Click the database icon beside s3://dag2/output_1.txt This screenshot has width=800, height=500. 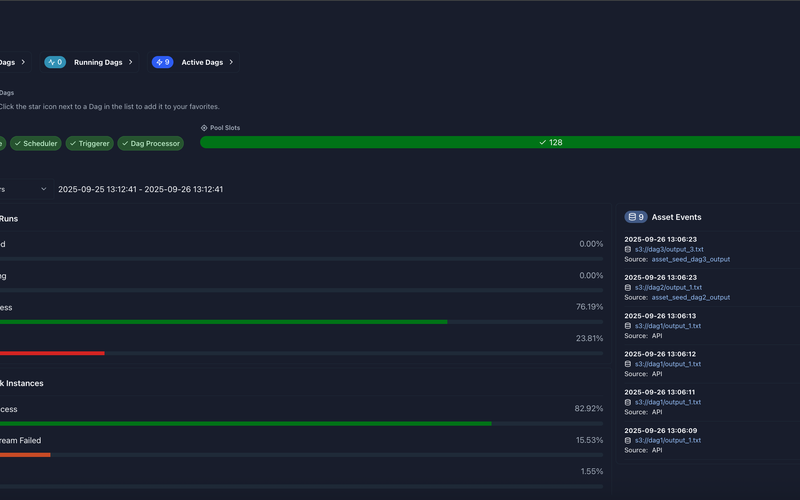[x=628, y=288]
